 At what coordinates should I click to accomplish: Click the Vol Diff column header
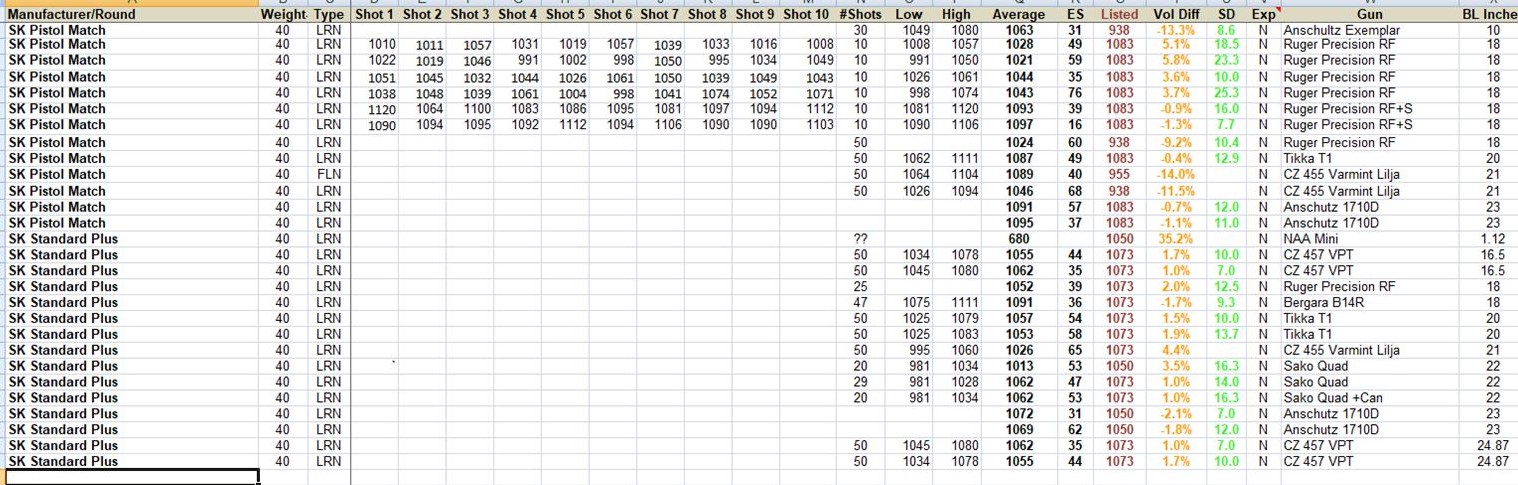1175,15
